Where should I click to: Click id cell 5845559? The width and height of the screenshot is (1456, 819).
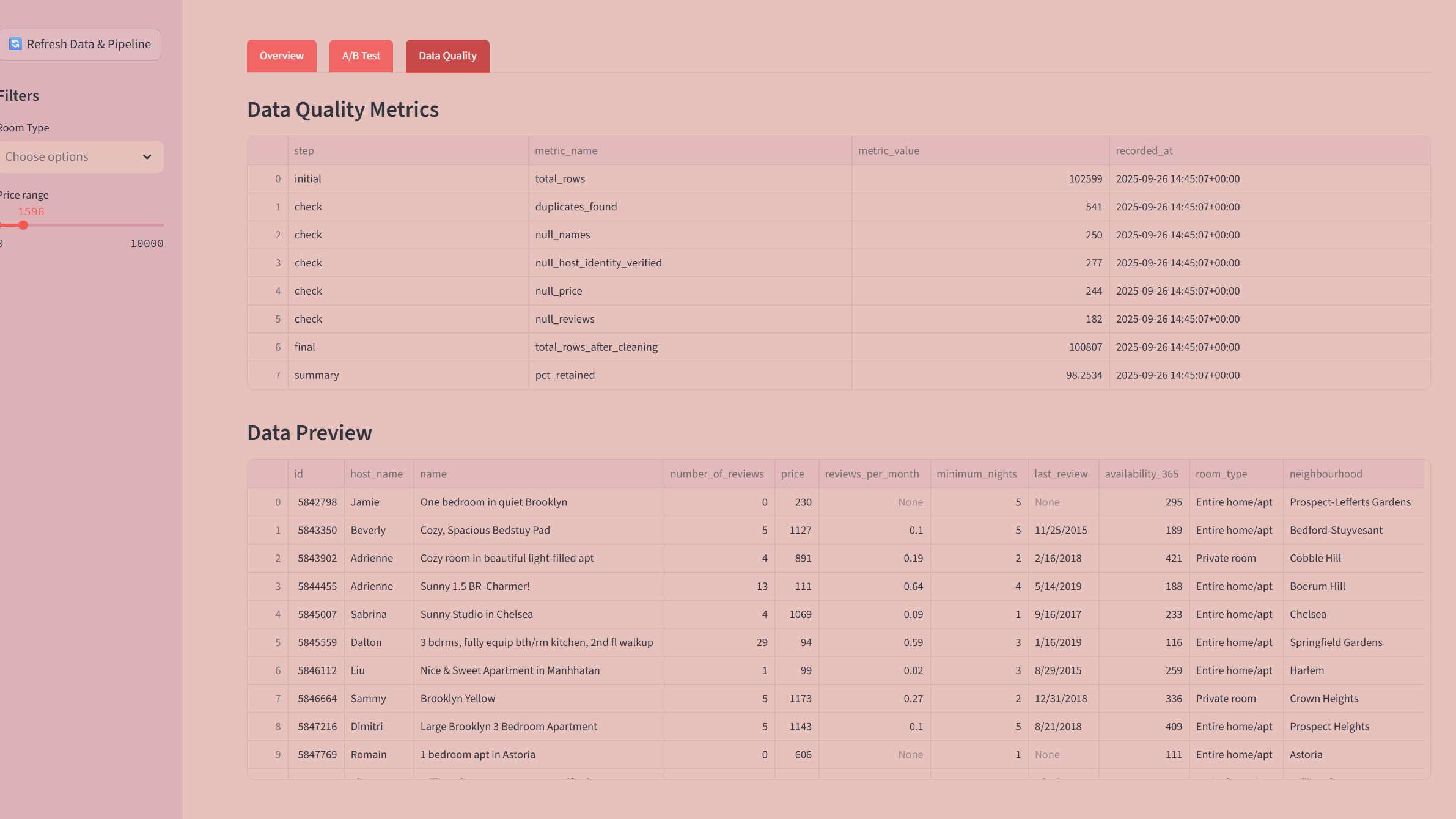tap(315, 642)
